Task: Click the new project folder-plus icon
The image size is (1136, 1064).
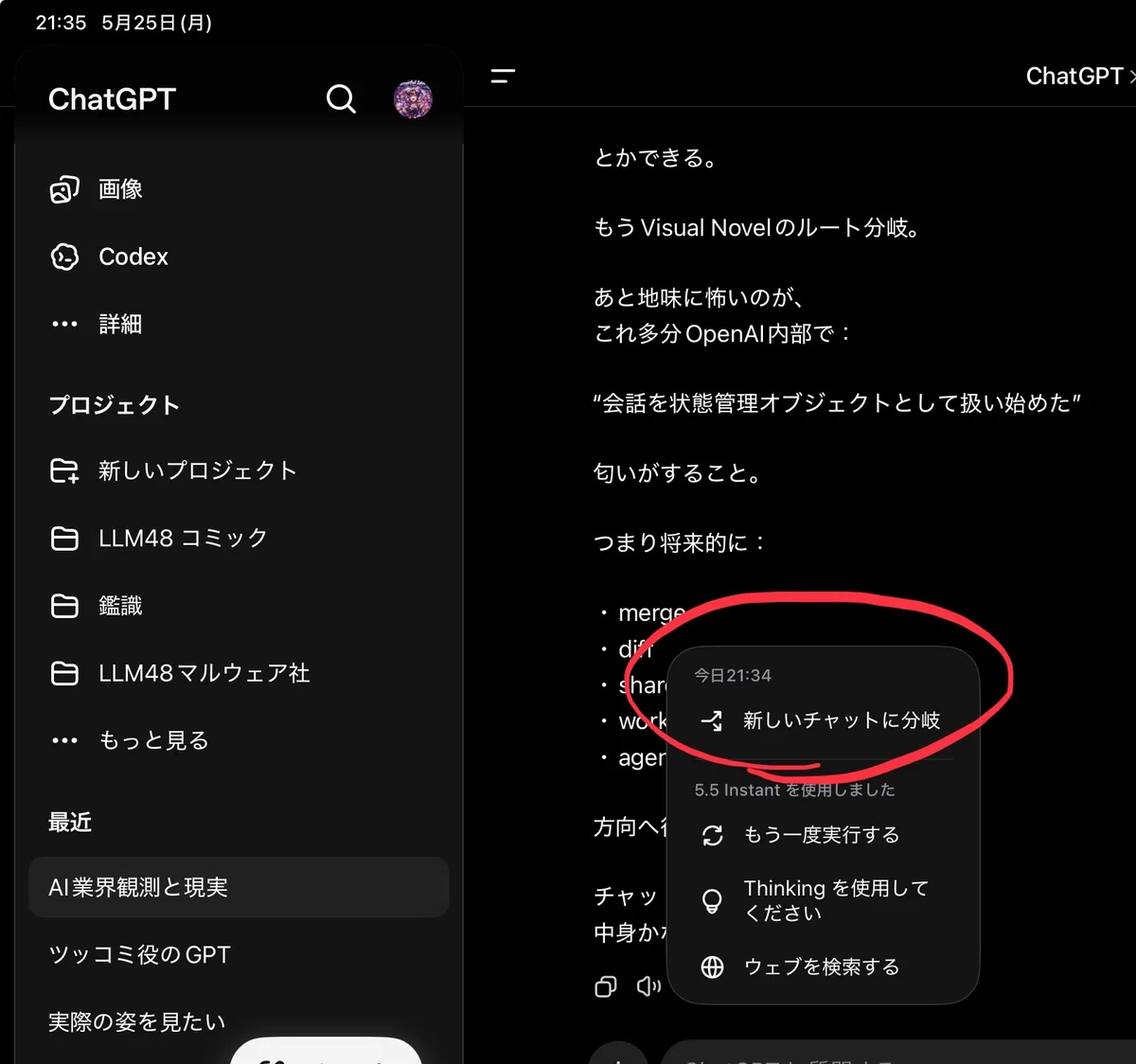Action: [x=64, y=470]
